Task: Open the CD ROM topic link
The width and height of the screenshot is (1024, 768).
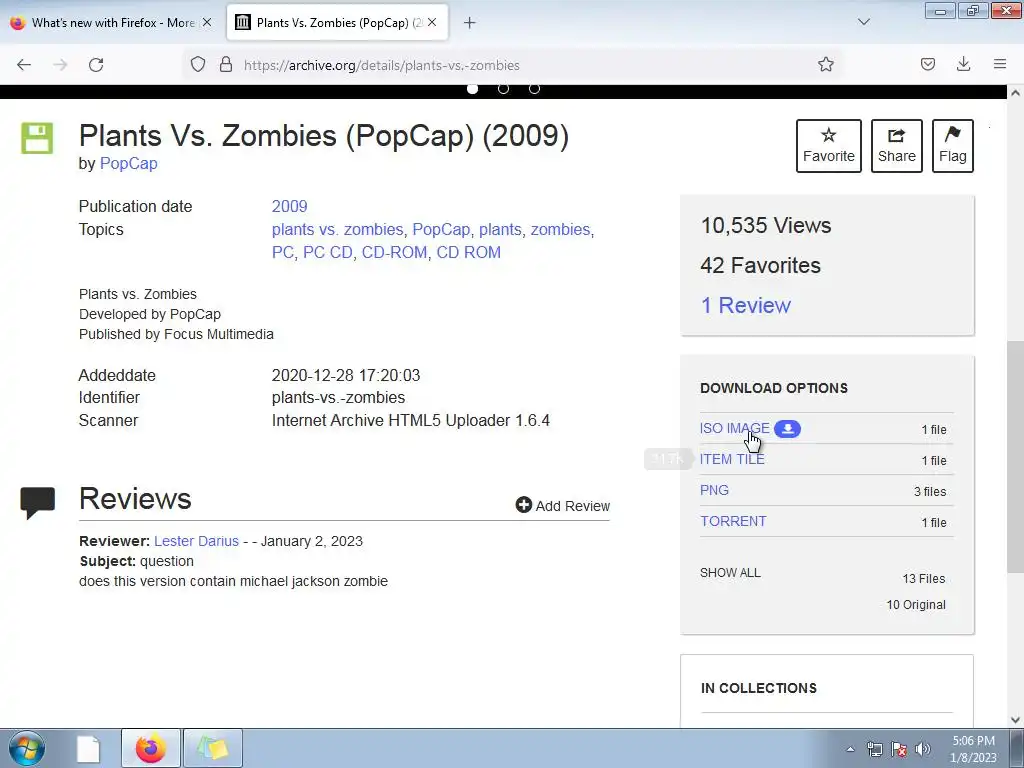Action: [x=468, y=252]
